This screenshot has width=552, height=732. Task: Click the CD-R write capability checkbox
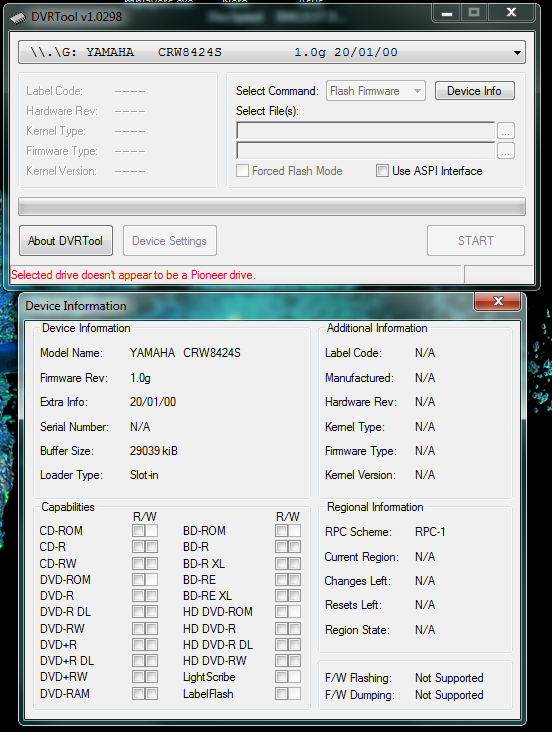151,547
